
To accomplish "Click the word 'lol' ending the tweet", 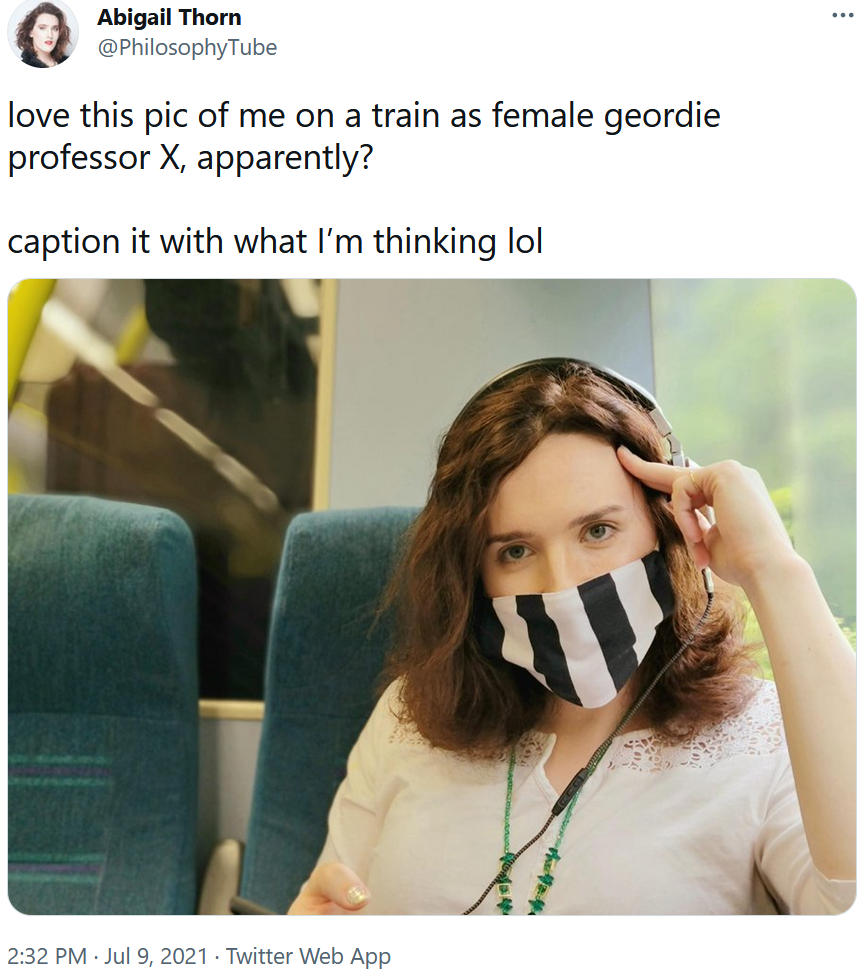I will [525, 241].
